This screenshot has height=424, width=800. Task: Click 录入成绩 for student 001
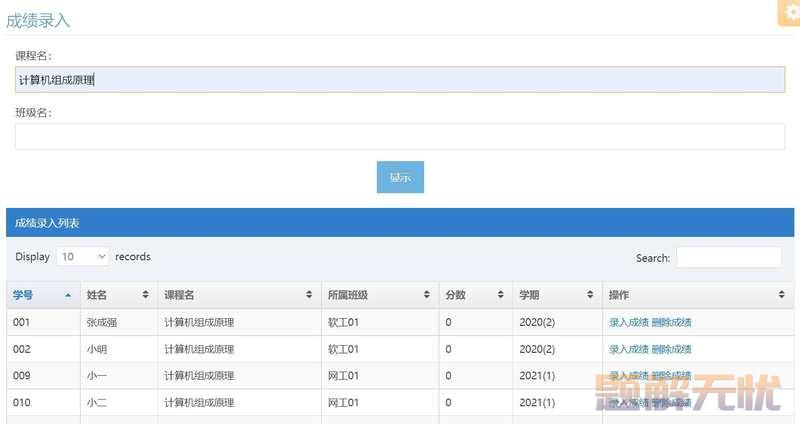629,322
